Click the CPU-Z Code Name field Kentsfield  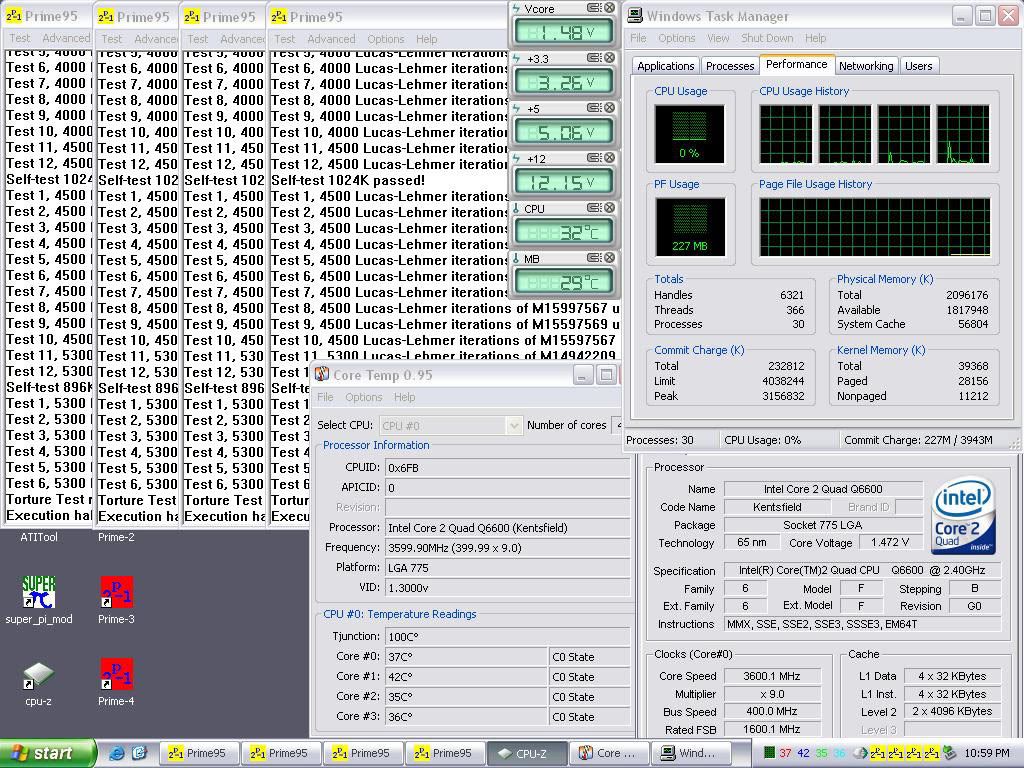(777, 507)
